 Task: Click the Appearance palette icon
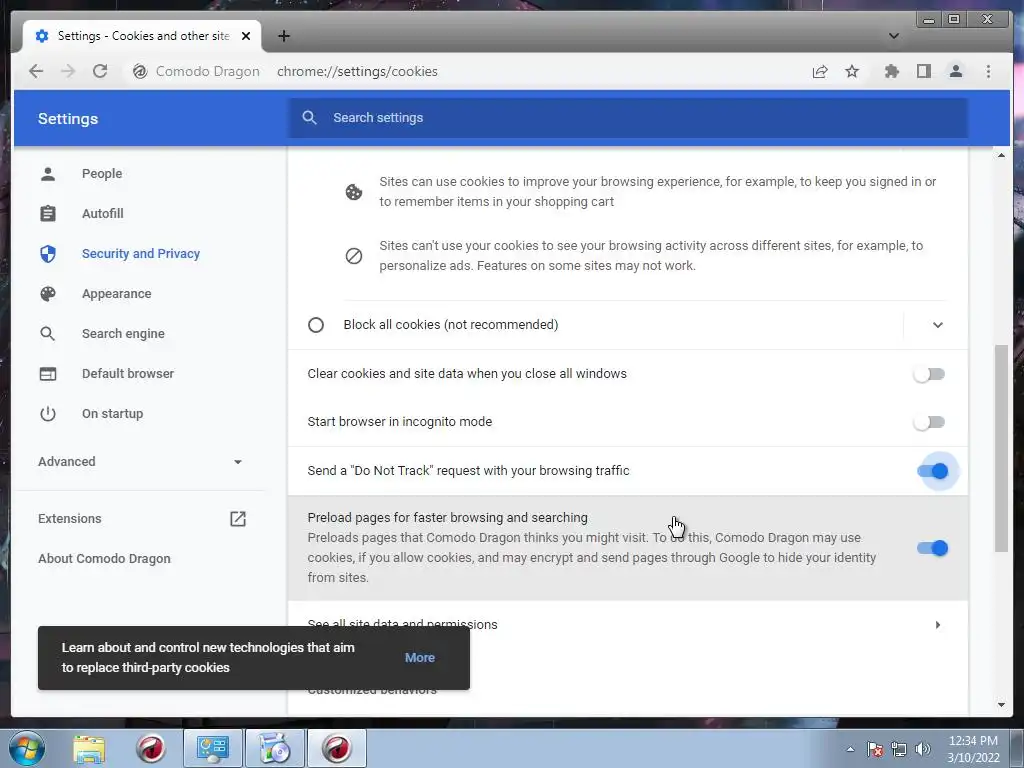(48, 294)
